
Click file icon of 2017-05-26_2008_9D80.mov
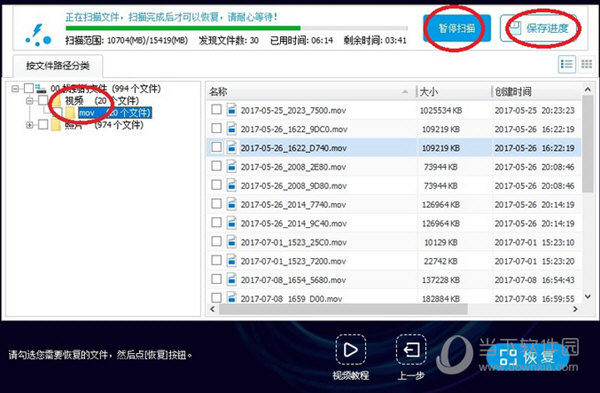pyautogui.click(x=232, y=185)
